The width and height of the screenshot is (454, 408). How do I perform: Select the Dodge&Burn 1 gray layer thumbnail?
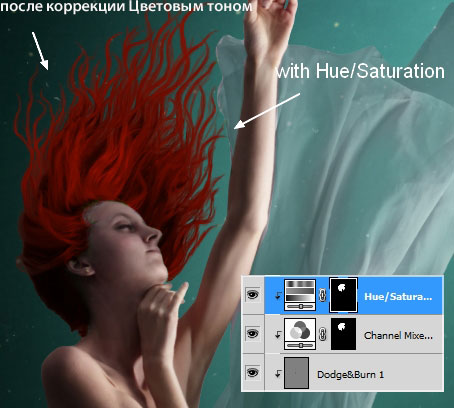pyautogui.click(x=296, y=373)
